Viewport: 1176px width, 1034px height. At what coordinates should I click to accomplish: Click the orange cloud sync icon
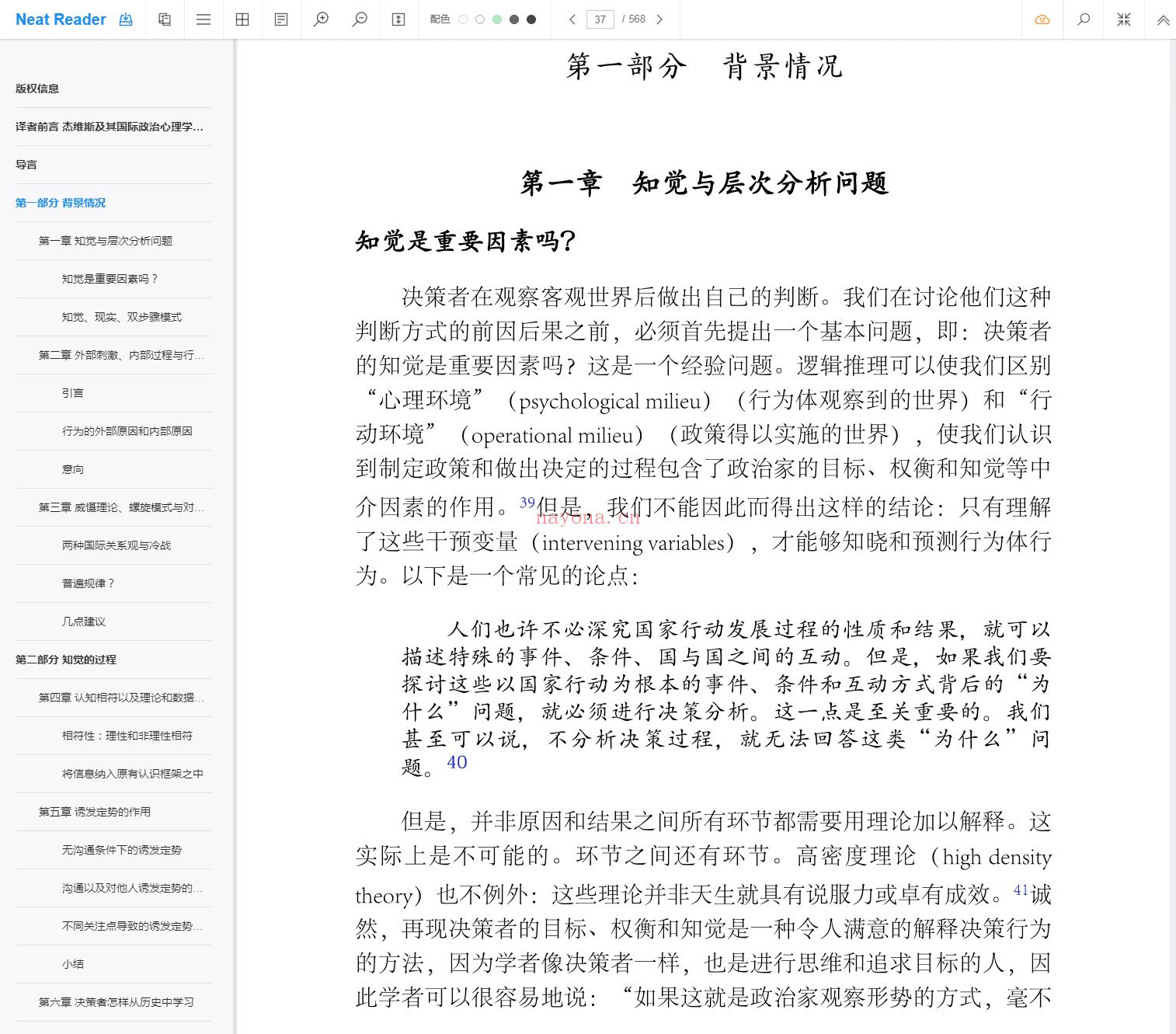1042,19
